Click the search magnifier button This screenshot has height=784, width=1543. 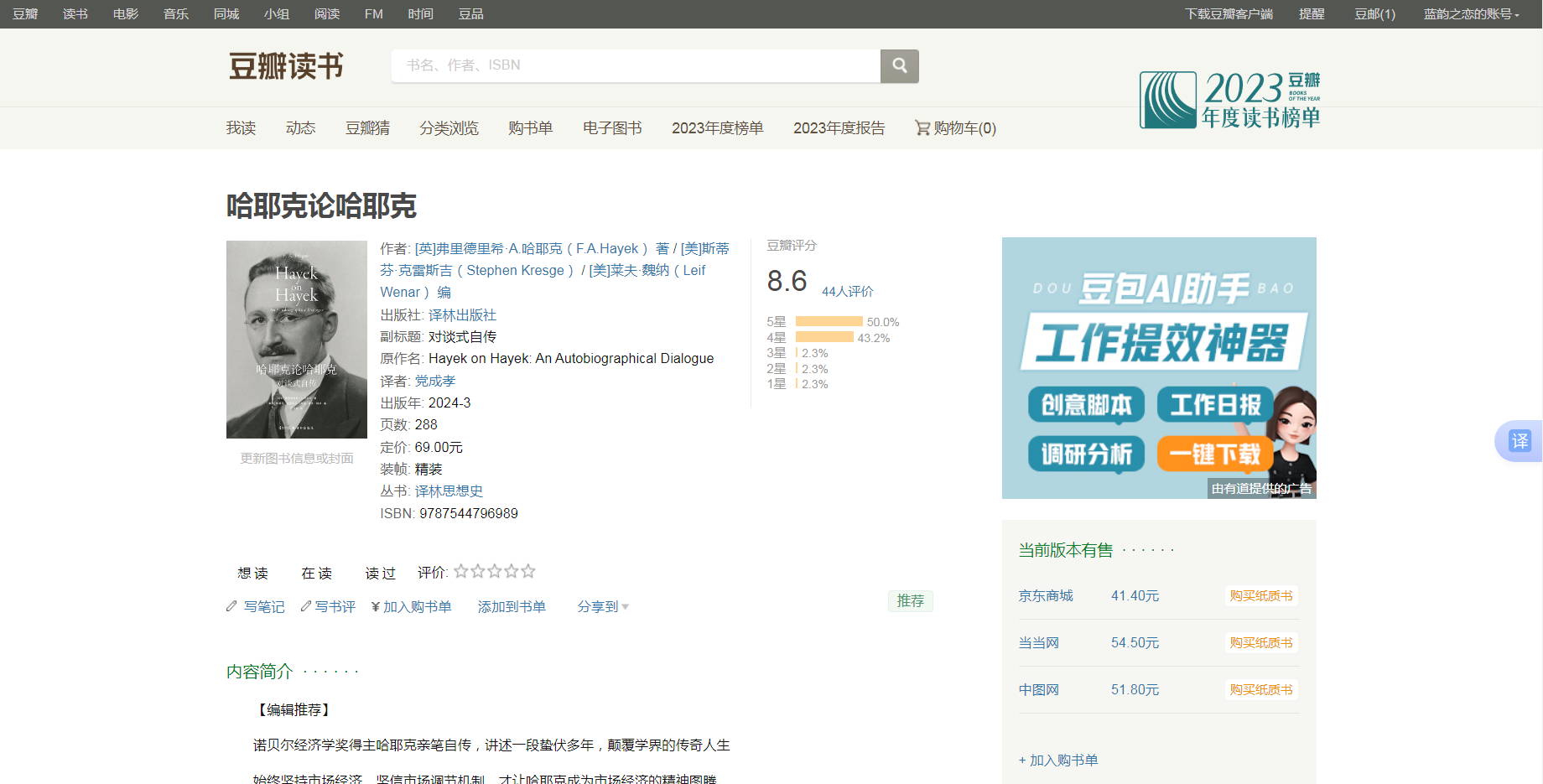(899, 65)
